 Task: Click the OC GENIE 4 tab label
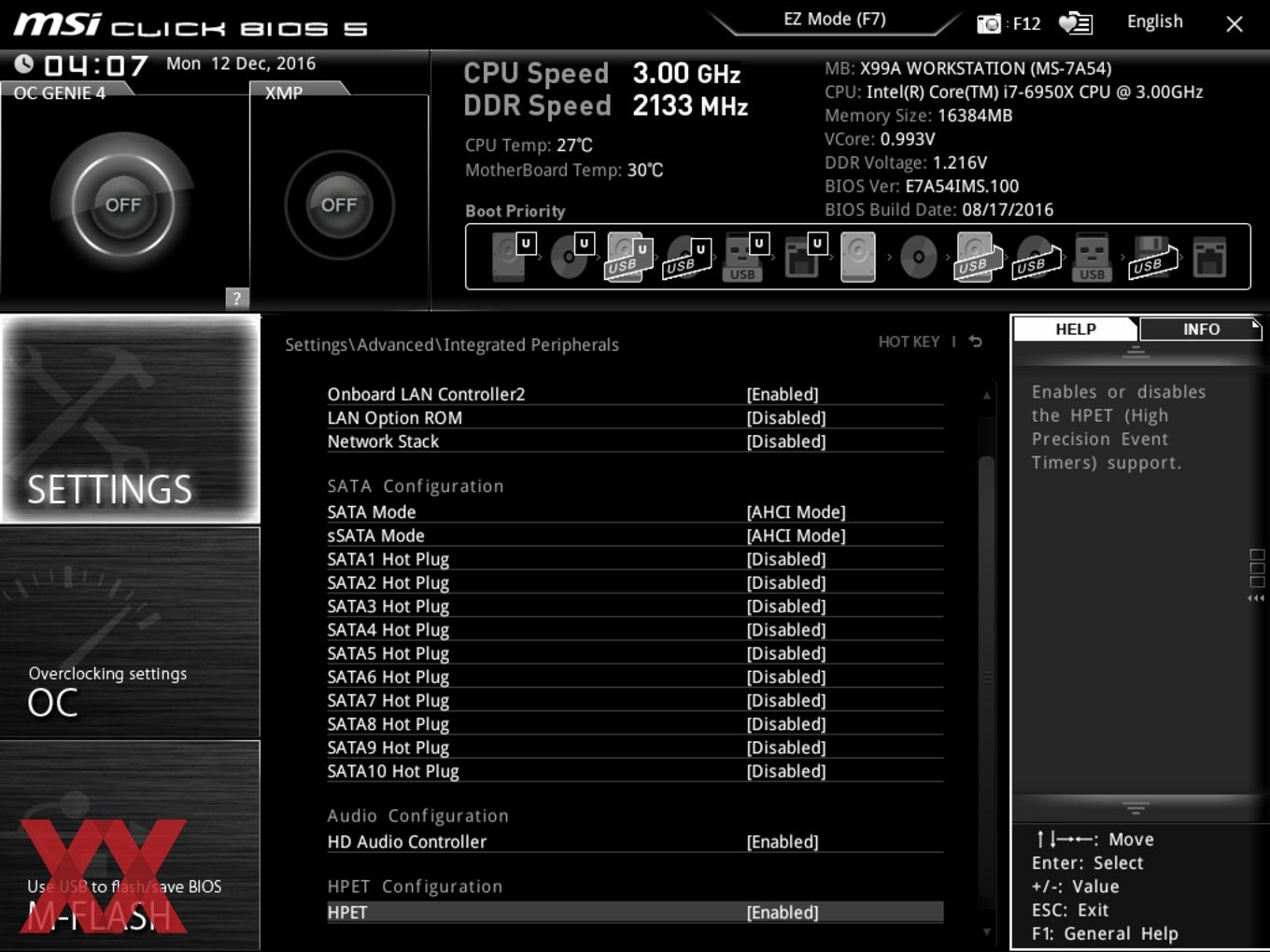tap(60, 92)
